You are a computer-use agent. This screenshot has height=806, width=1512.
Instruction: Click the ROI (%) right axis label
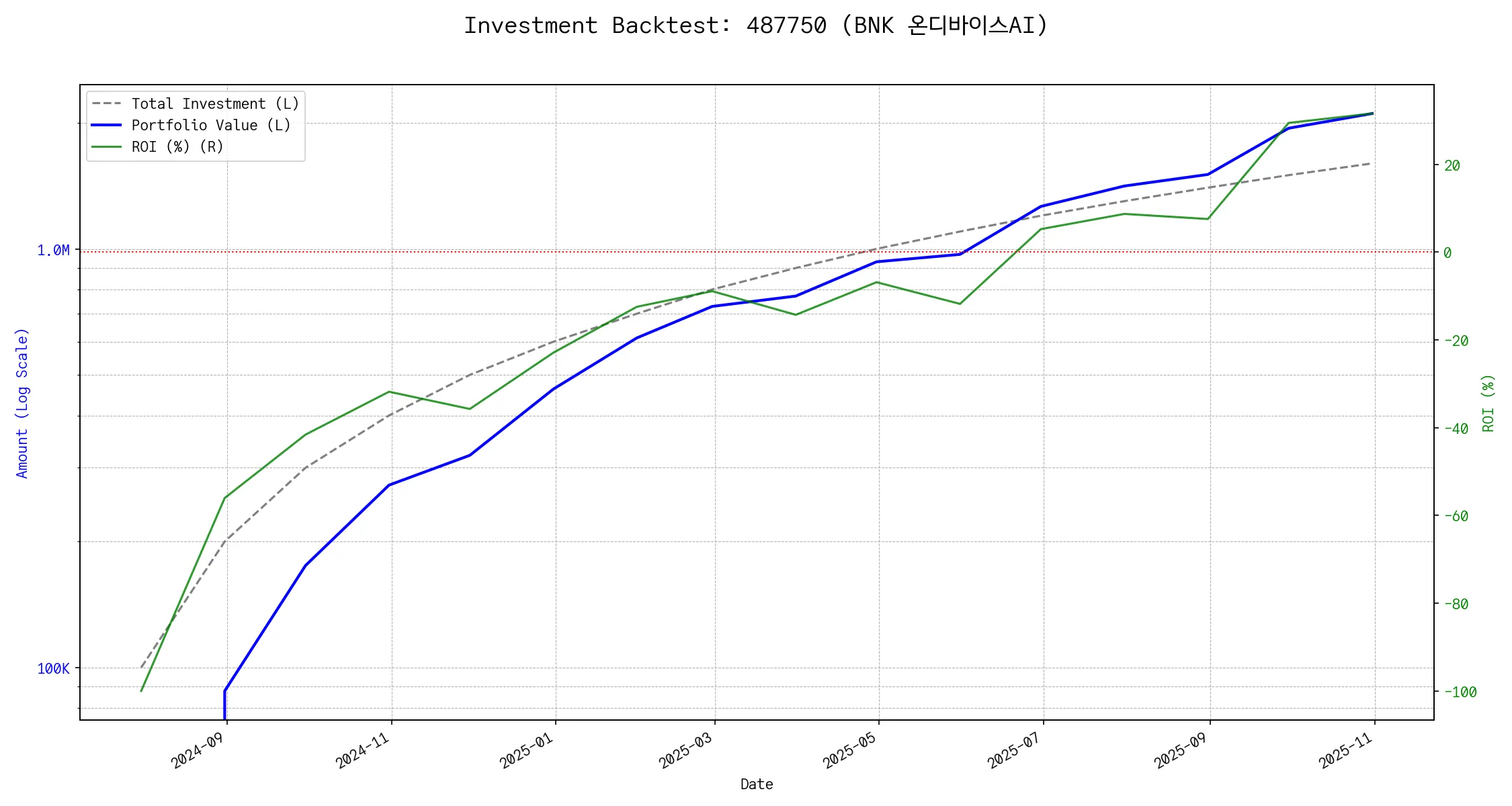(x=1488, y=403)
